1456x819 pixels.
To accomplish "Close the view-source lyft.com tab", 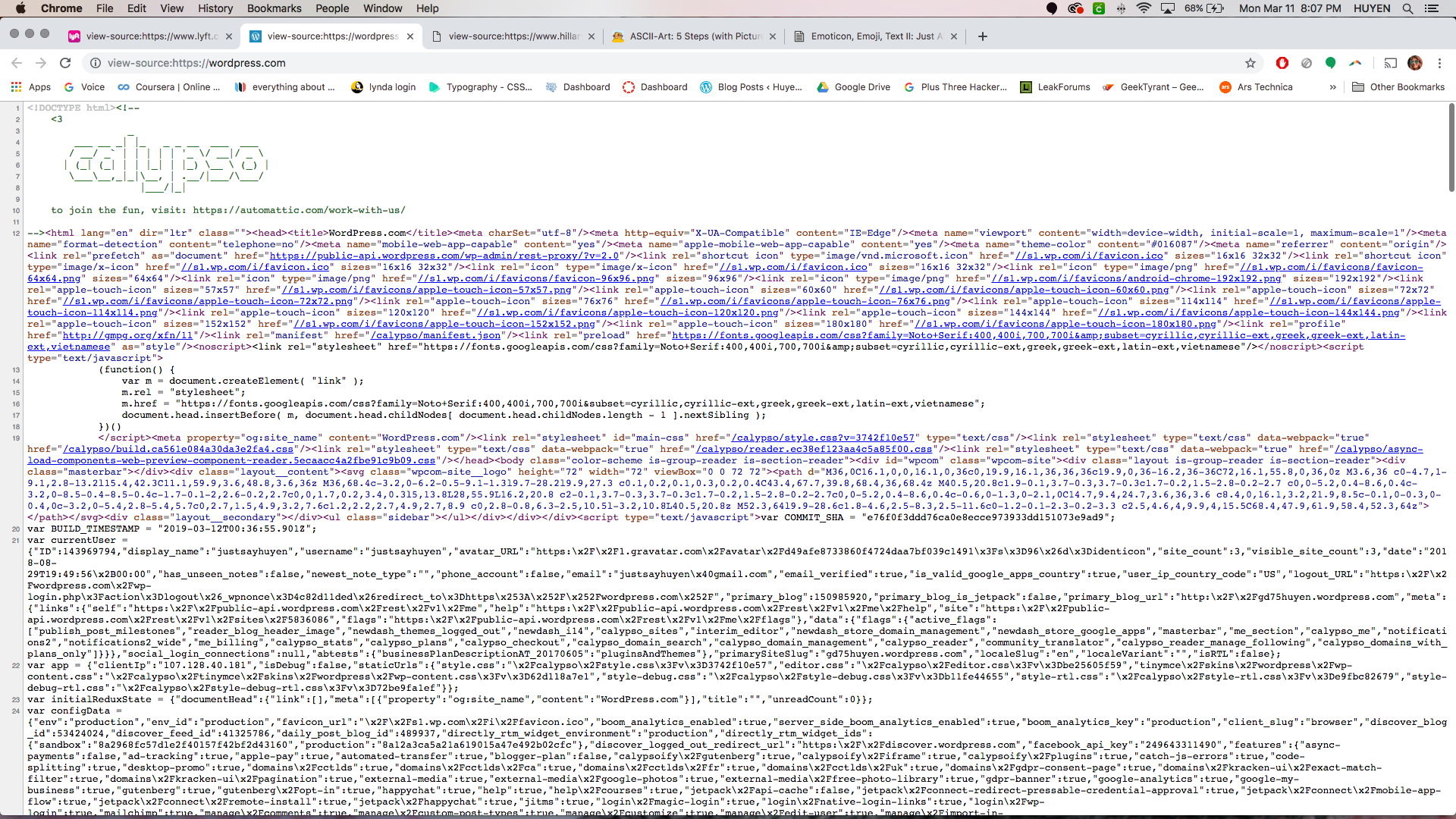I will point(229,36).
